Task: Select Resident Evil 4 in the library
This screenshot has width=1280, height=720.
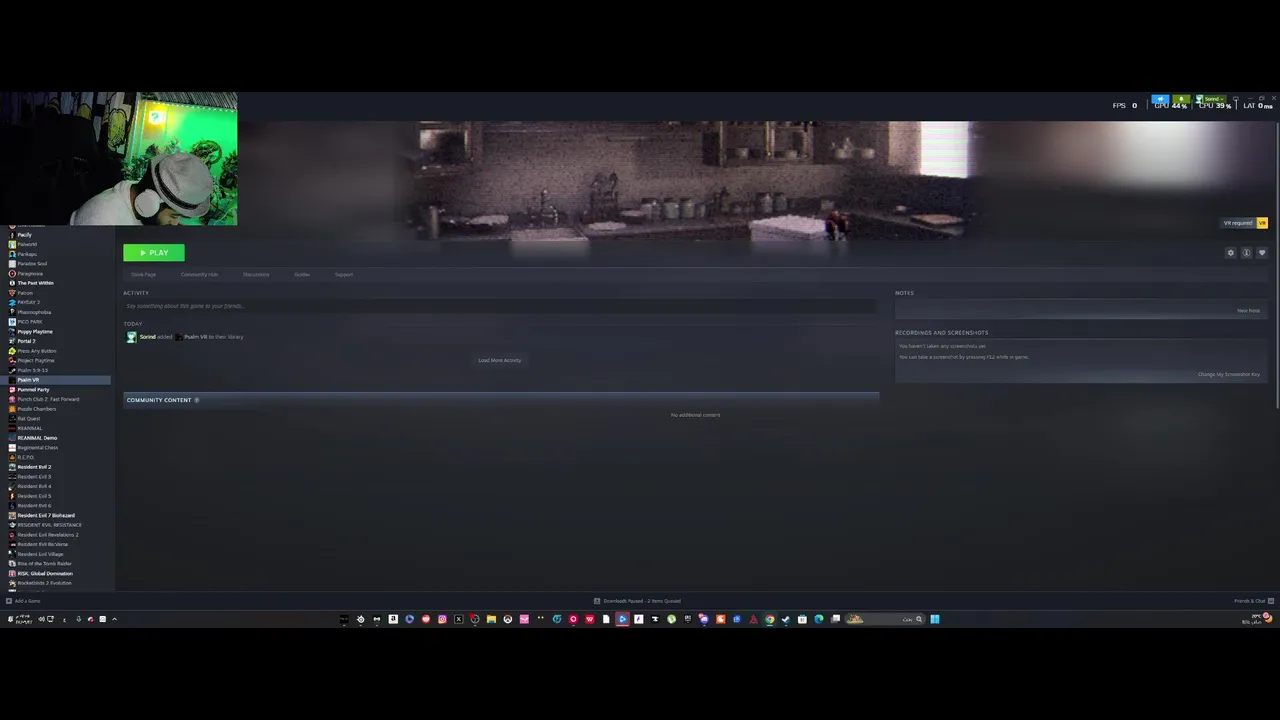Action: click(34, 486)
